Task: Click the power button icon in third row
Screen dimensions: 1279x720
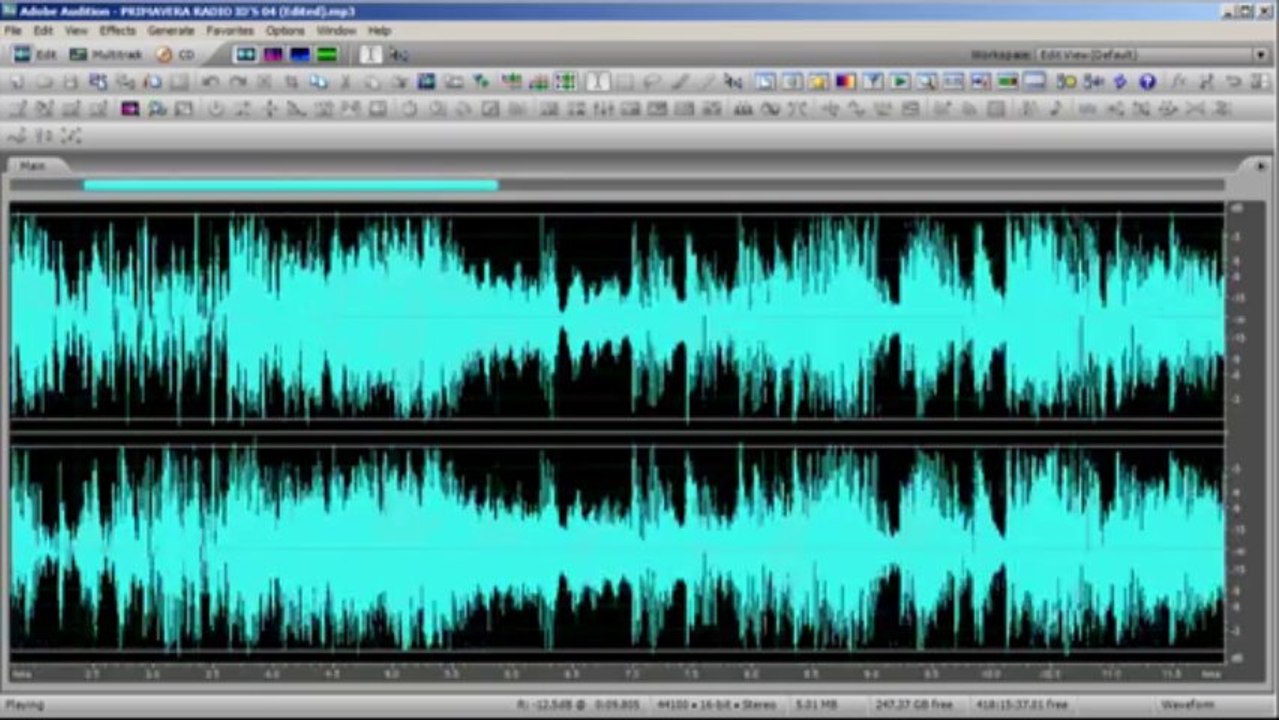Action: tap(216, 108)
